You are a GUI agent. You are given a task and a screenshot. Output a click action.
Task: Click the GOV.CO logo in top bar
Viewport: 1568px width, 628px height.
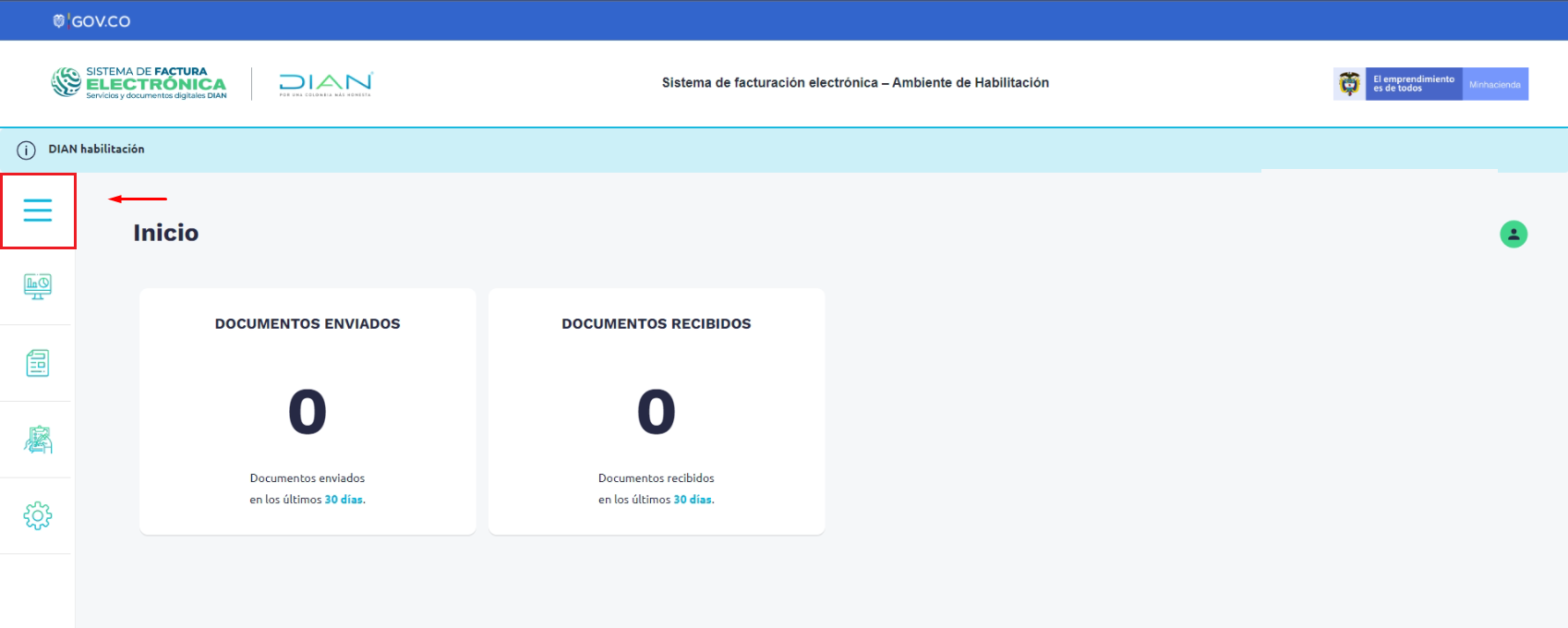pyautogui.click(x=92, y=20)
